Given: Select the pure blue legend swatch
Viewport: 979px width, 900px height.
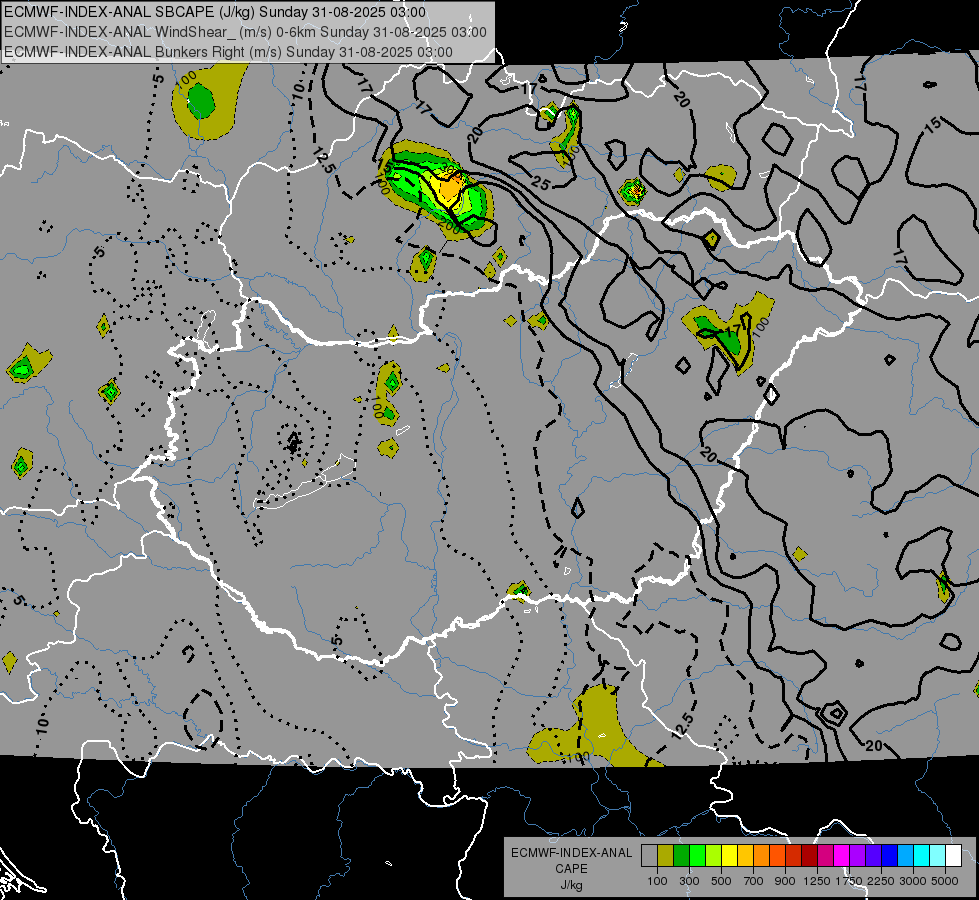Looking at the screenshot, I should click(889, 855).
